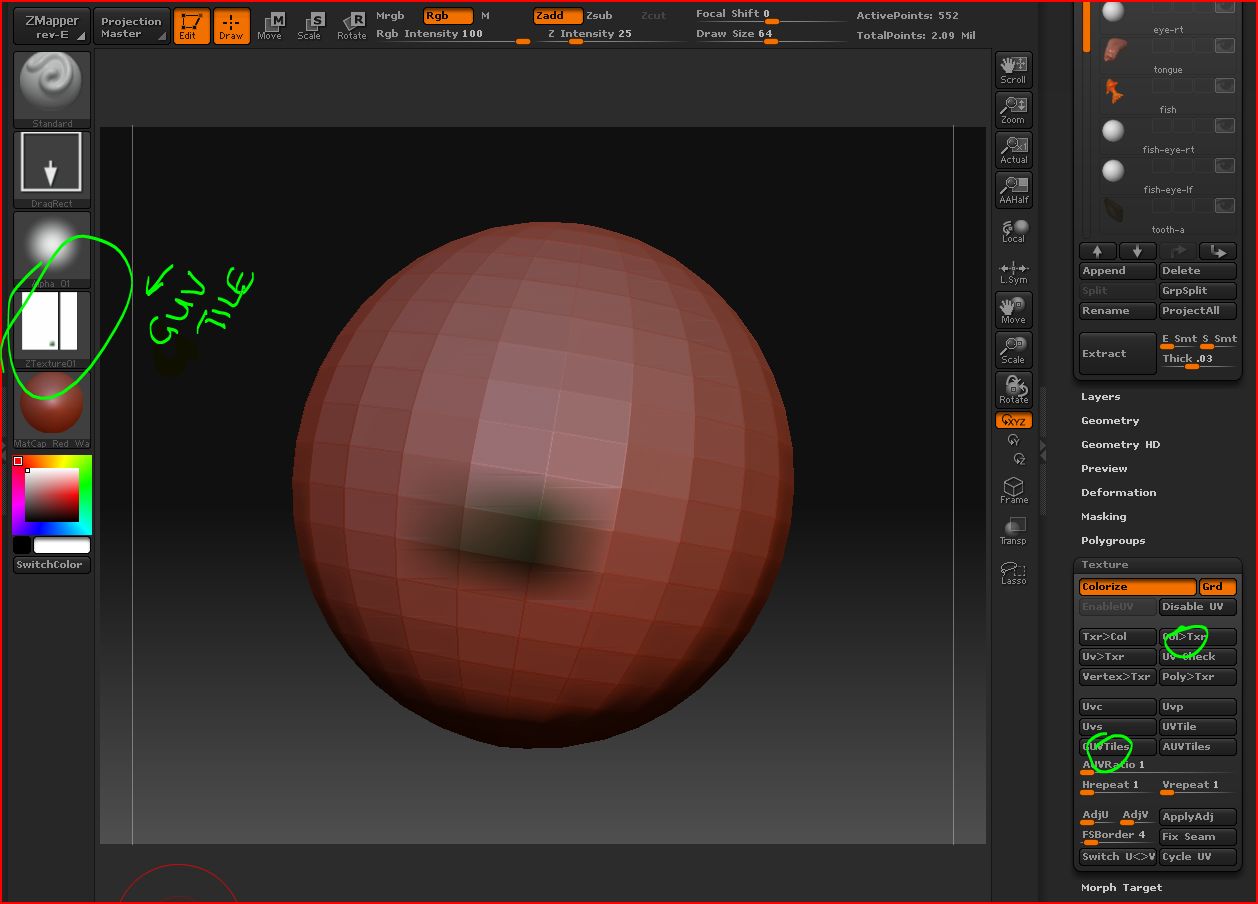Click the AUVTiles button

[x=1197, y=747]
